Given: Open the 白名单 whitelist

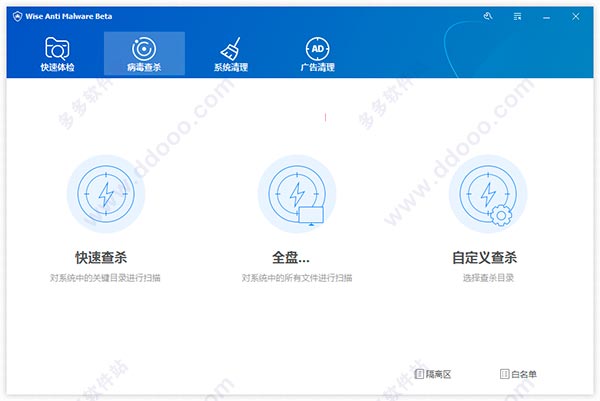Looking at the screenshot, I should [x=518, y=374].
